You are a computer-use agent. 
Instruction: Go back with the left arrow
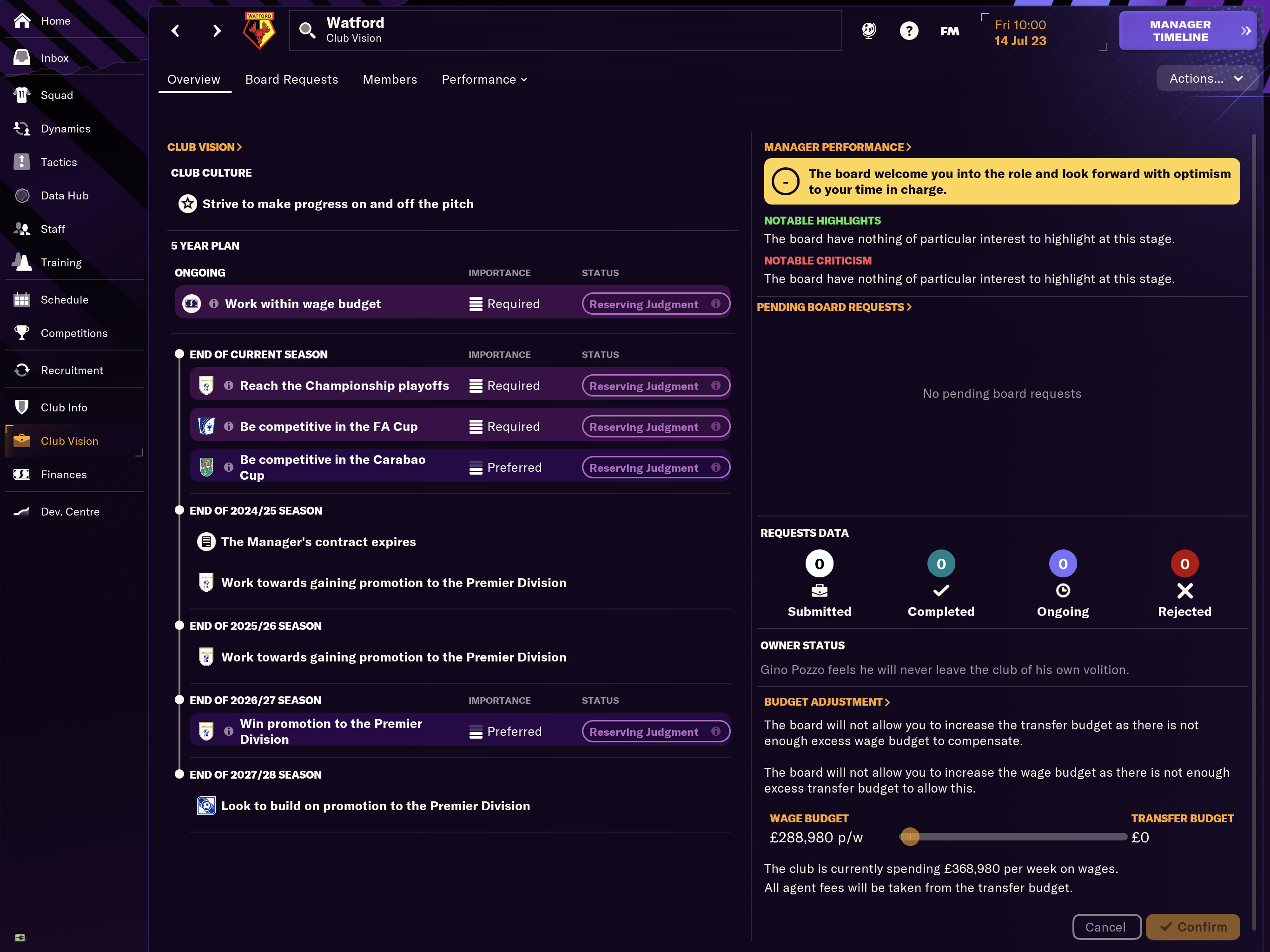pos(176,30)
